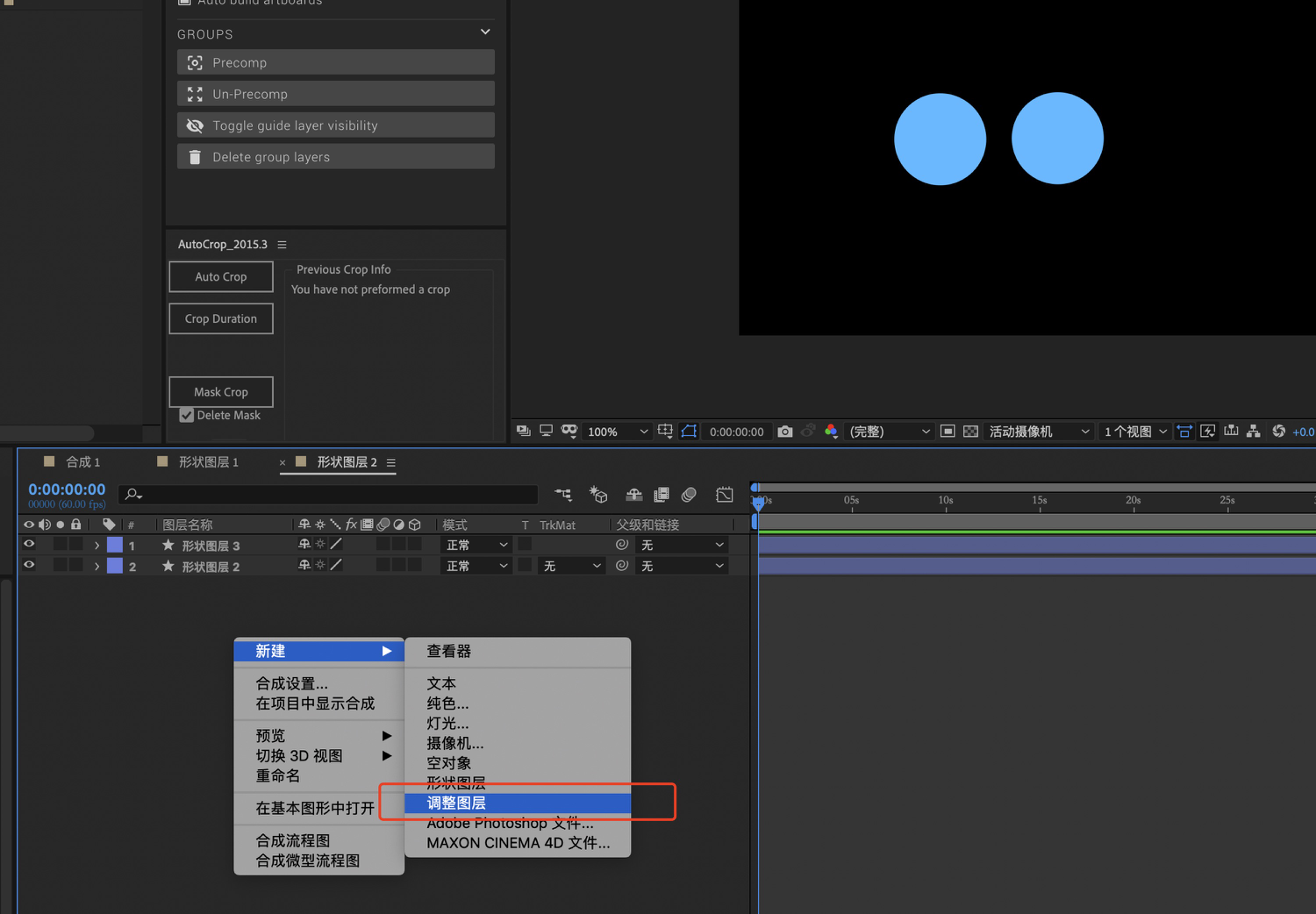Screen dimensions: 1316x914
Task: Toggle continuous rasterize for 形状图层 2
Action: click(320, 566)
